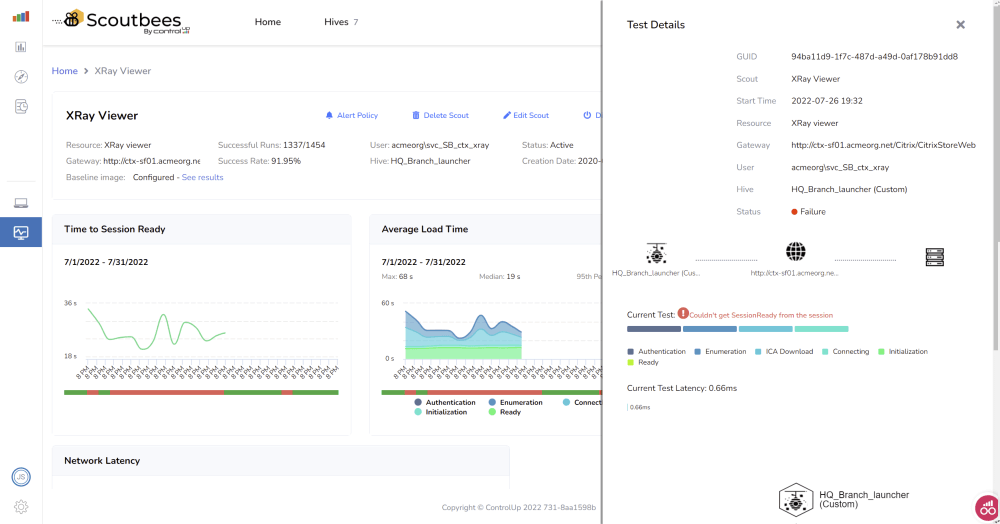Close the Test Details panel
Image resolution: width=1000 pixels, height=524 pixels.
(960, 25)
